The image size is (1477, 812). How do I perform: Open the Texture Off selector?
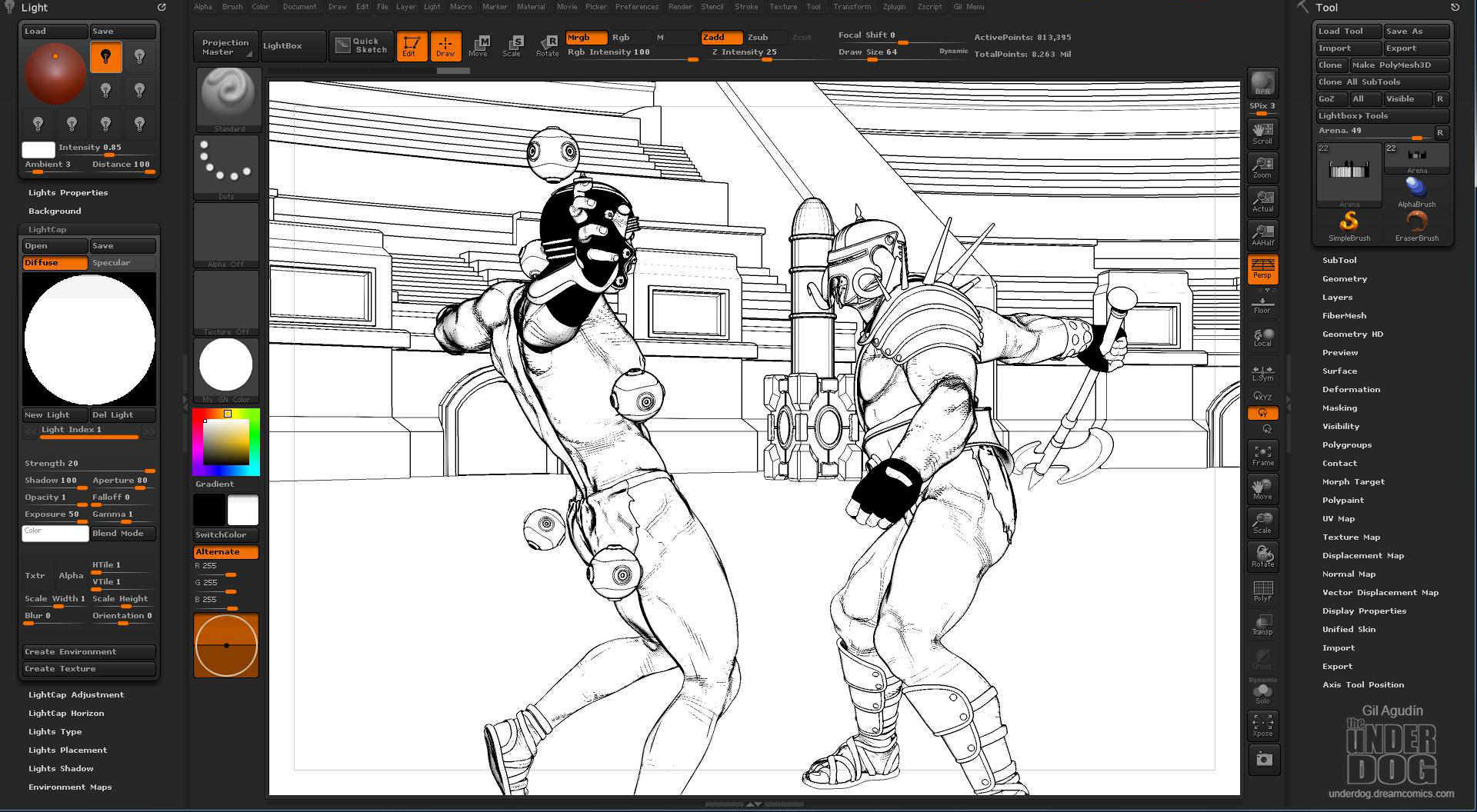coord(226,303)
